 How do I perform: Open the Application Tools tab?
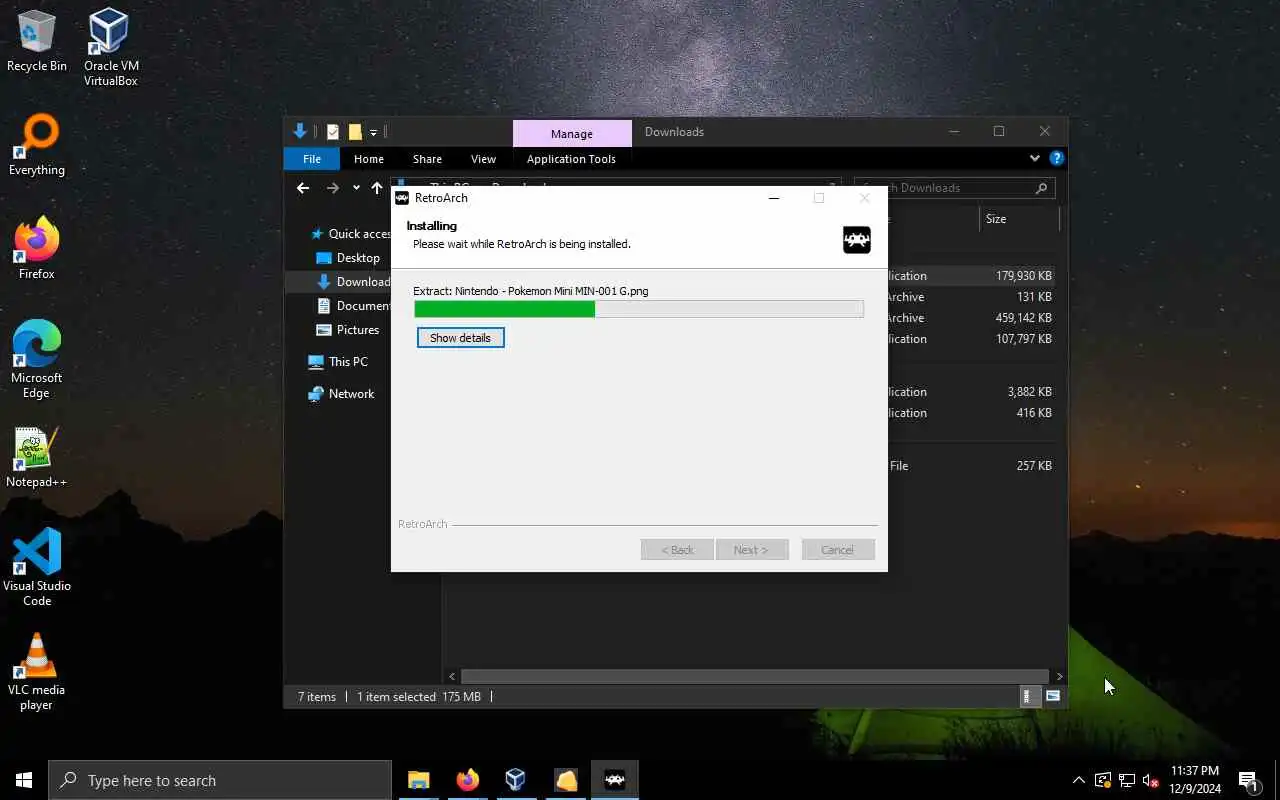point(571,159)
